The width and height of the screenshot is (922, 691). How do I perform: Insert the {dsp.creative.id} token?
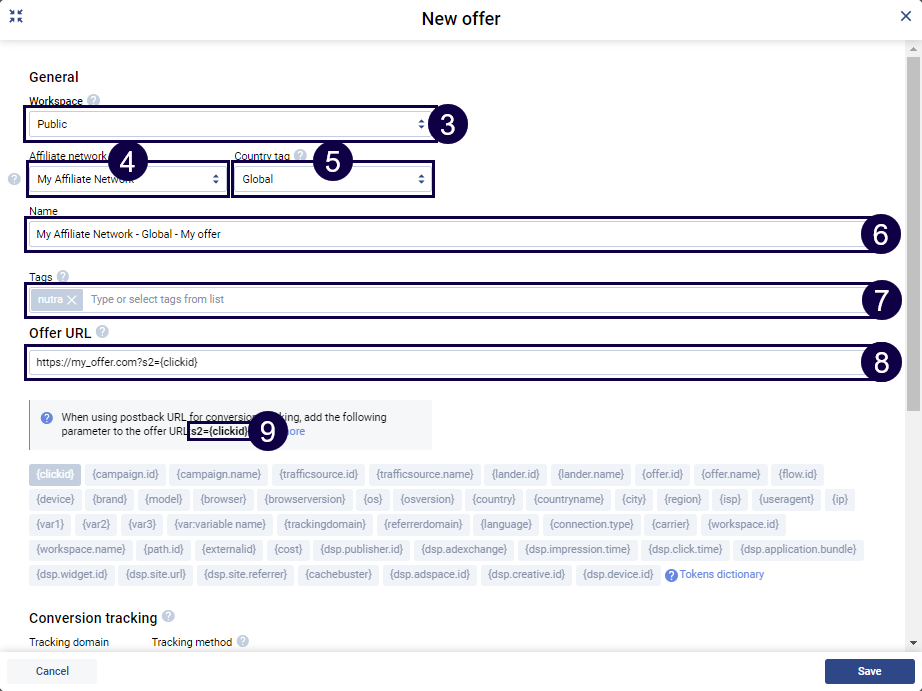tap(528, 575)
